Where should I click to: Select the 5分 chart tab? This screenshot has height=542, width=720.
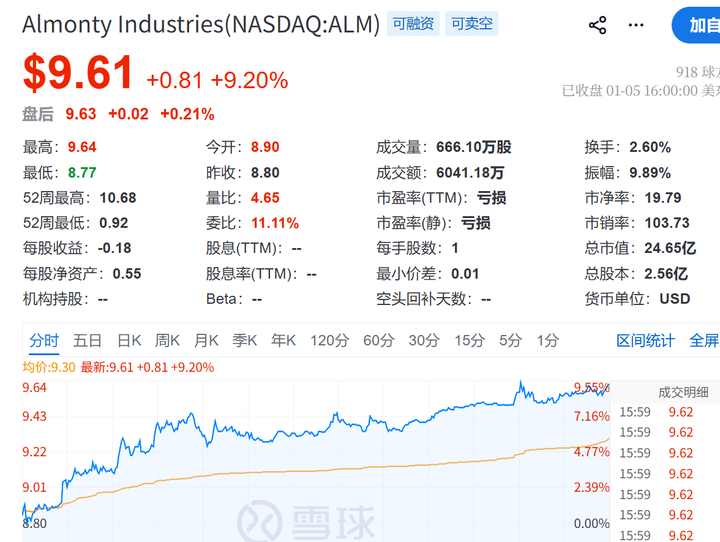[x=511, y=341]
